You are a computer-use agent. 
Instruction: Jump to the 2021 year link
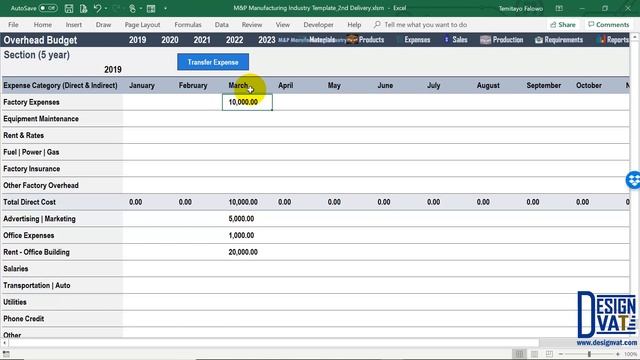click(202, 40)
